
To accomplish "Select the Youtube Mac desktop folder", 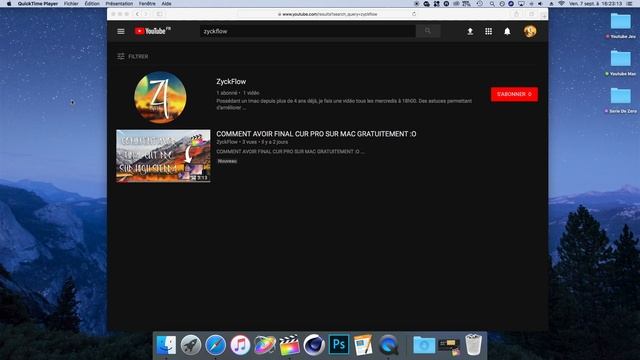I will click(621, 62).
